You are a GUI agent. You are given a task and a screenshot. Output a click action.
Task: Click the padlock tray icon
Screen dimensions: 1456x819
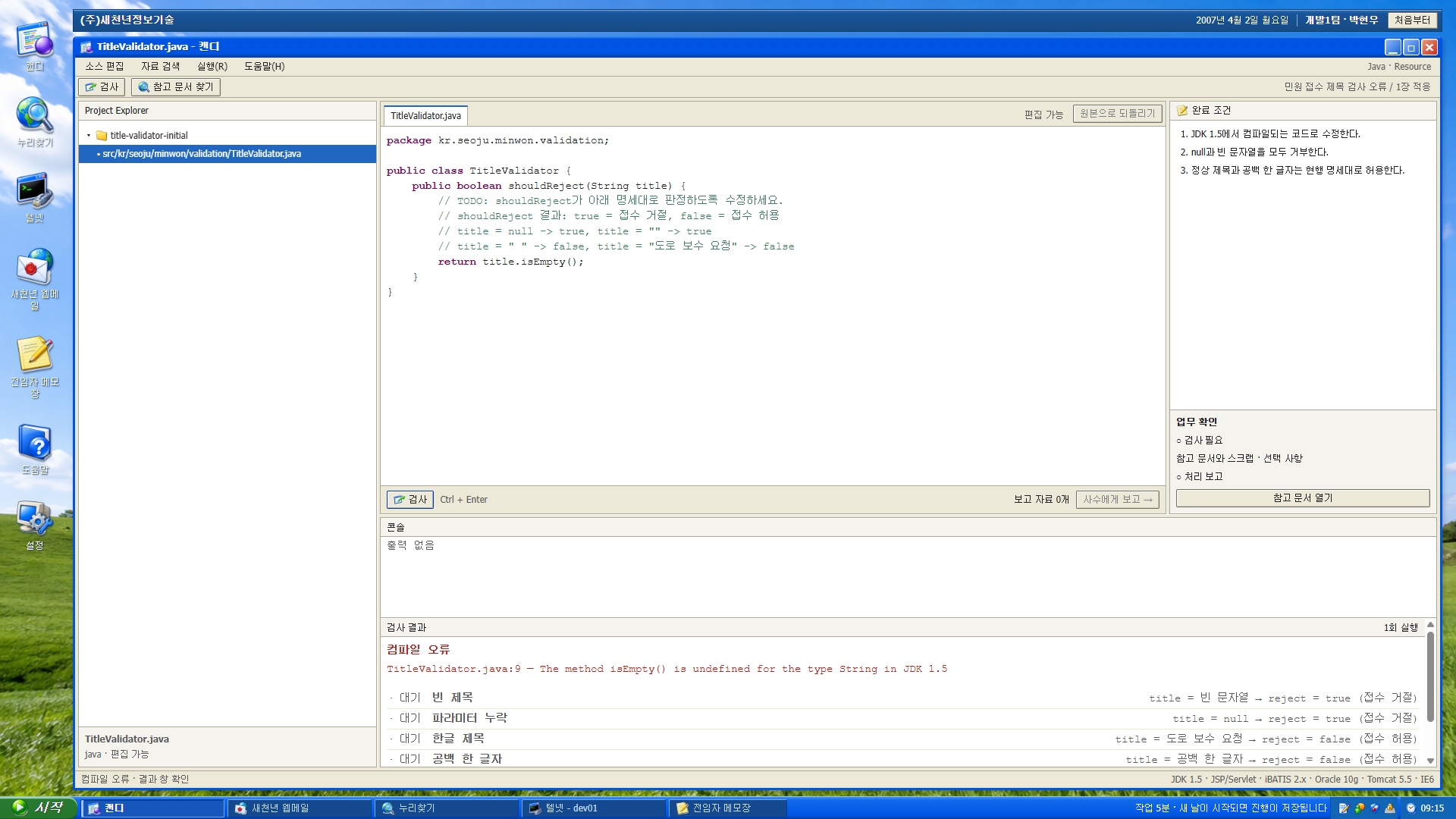(x=1389, y=808)
